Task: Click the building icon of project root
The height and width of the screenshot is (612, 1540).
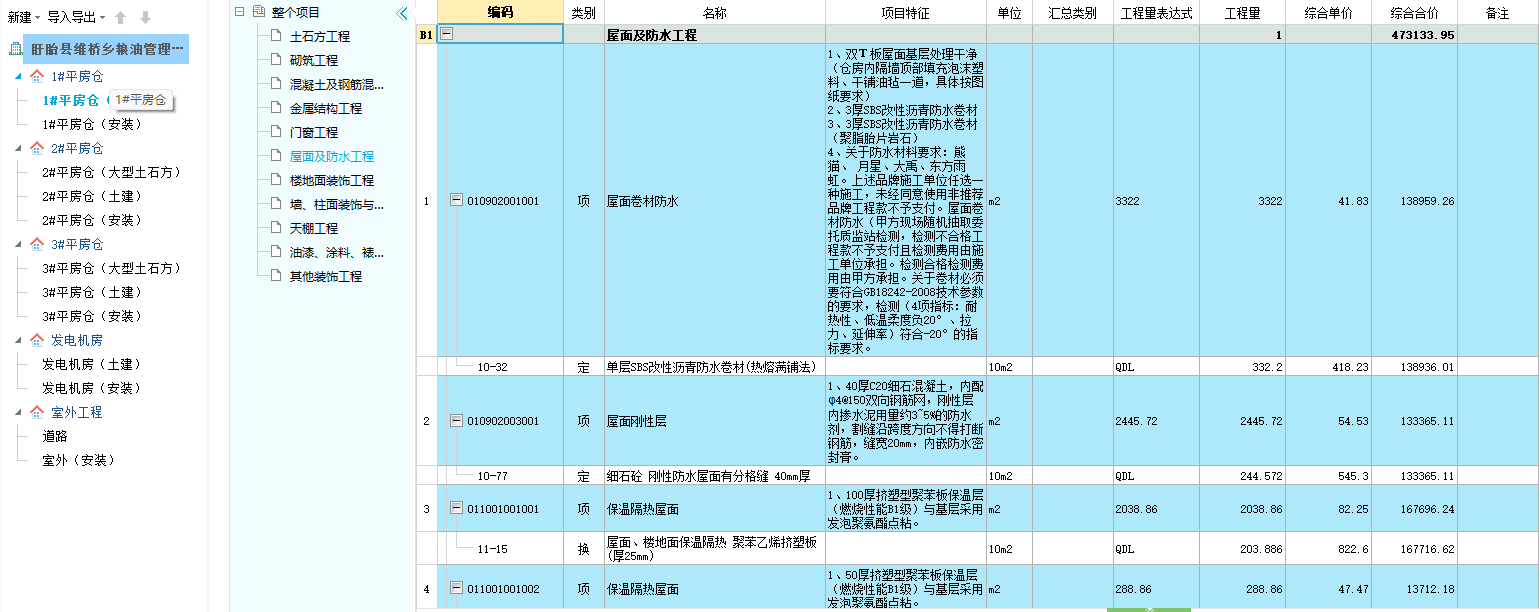Action: point(16,48)
